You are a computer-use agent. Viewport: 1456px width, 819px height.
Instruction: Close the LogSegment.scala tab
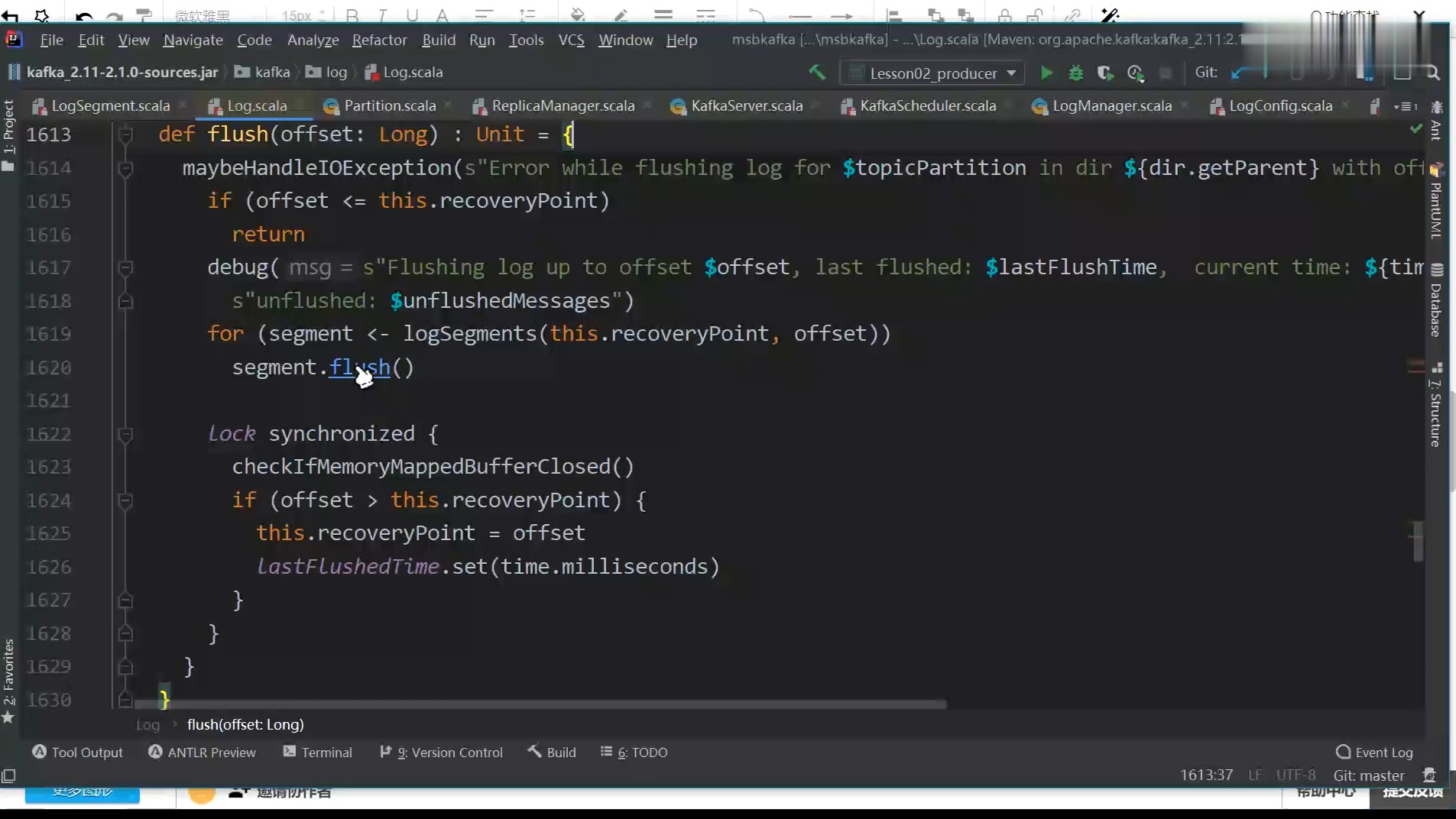[x=183, y=105]
